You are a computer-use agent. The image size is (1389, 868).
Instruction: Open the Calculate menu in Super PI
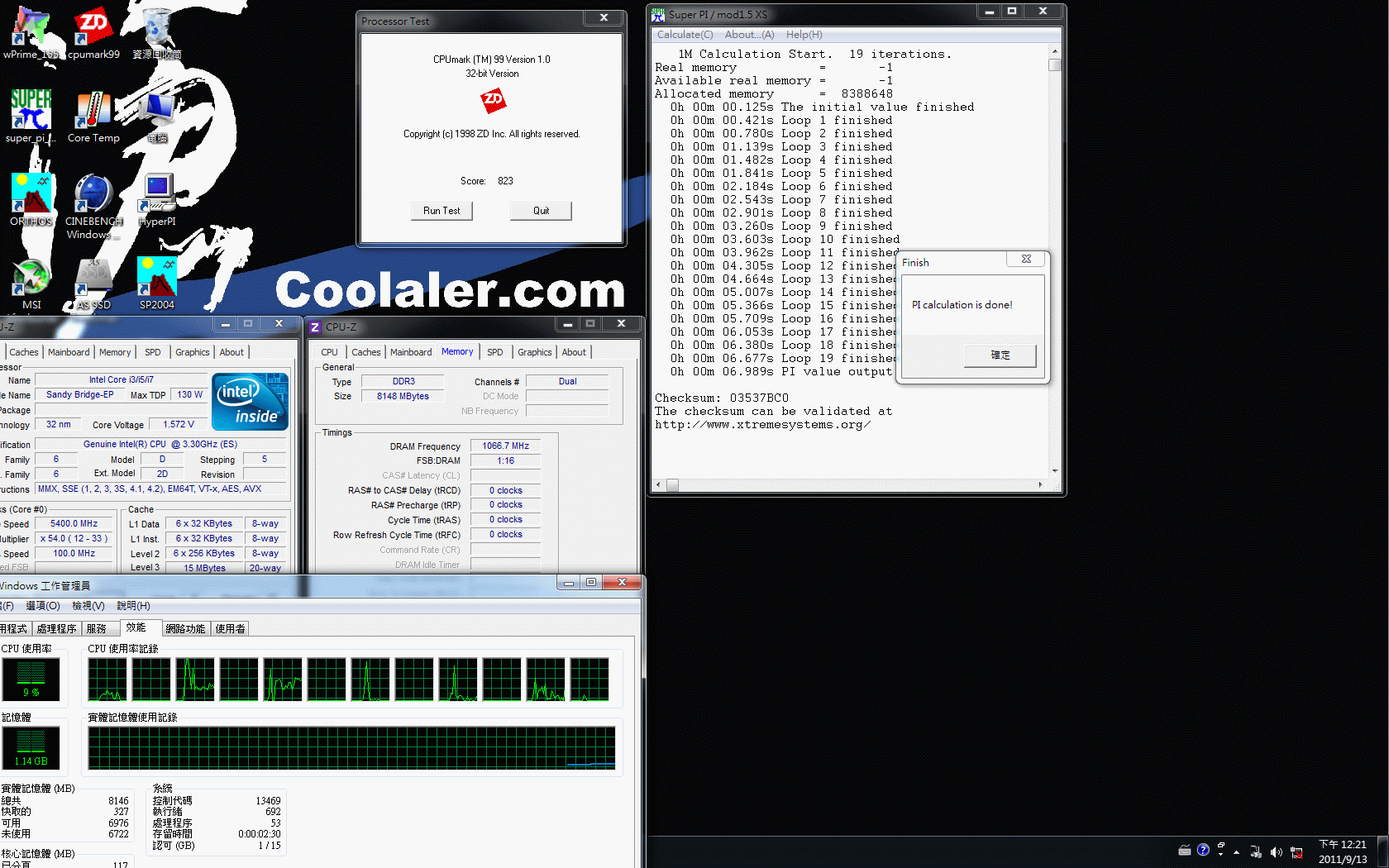click(x=685, y=35)
